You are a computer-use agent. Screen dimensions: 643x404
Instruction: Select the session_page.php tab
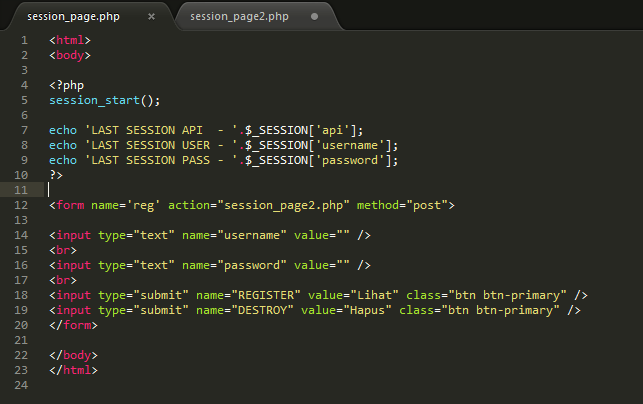point(73,16)
